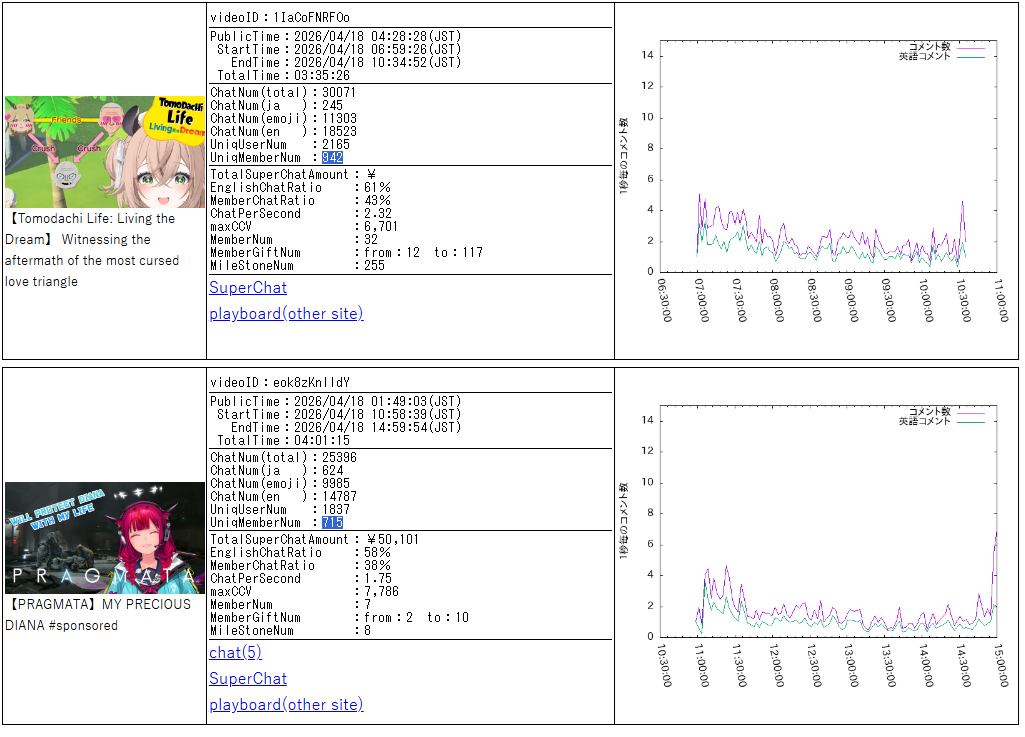Click the Tomodachi Life stream title text
The width and height of the screenshot is (1025, 737).
point(92,250)
